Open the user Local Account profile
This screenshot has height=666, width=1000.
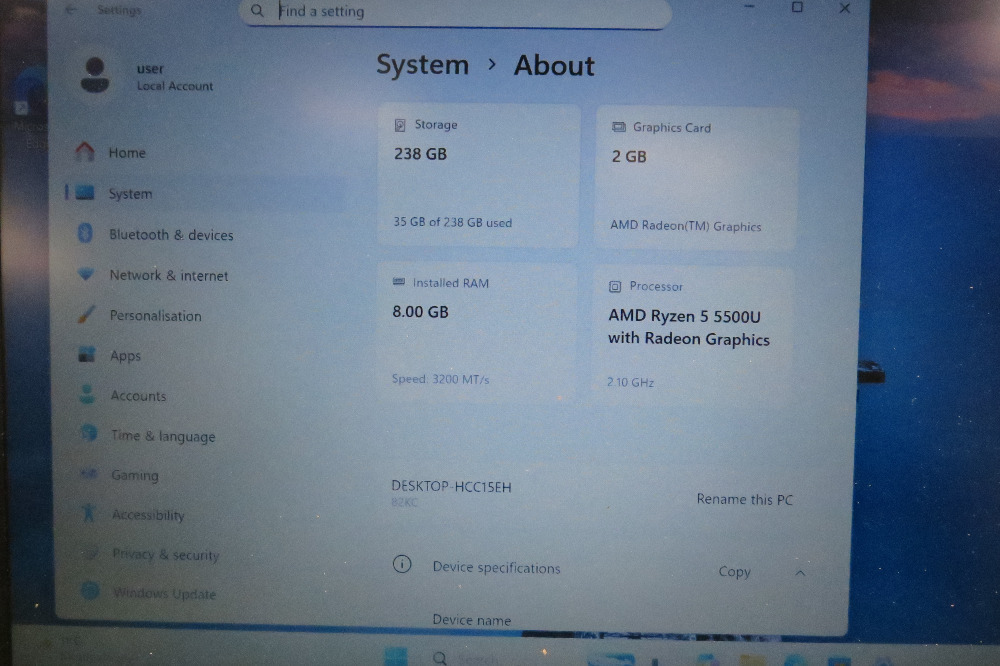[148, 77]
